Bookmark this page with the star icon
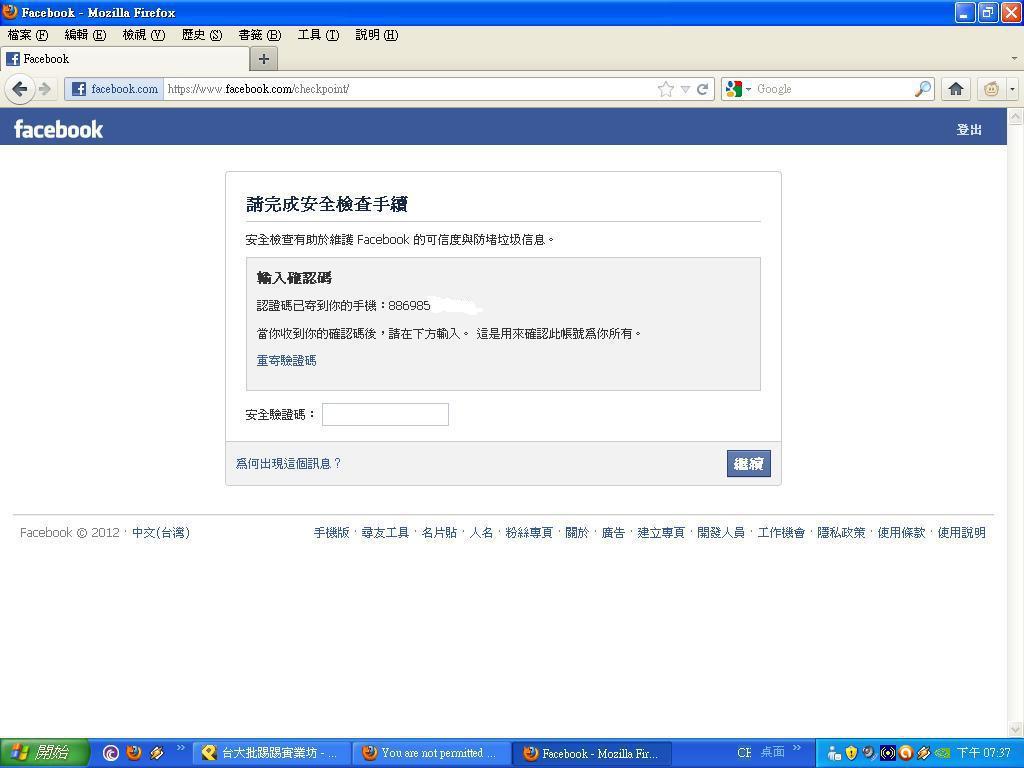Screen dimensions: 1024x768 tap(665, 89)
